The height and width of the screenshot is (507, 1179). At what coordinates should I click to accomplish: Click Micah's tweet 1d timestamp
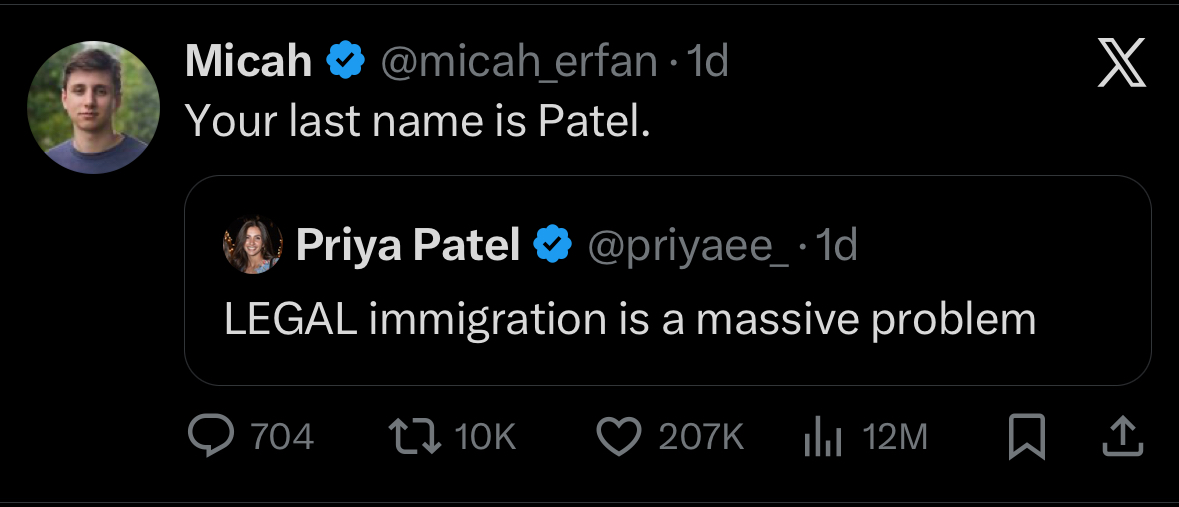click(x=708, y=63)
